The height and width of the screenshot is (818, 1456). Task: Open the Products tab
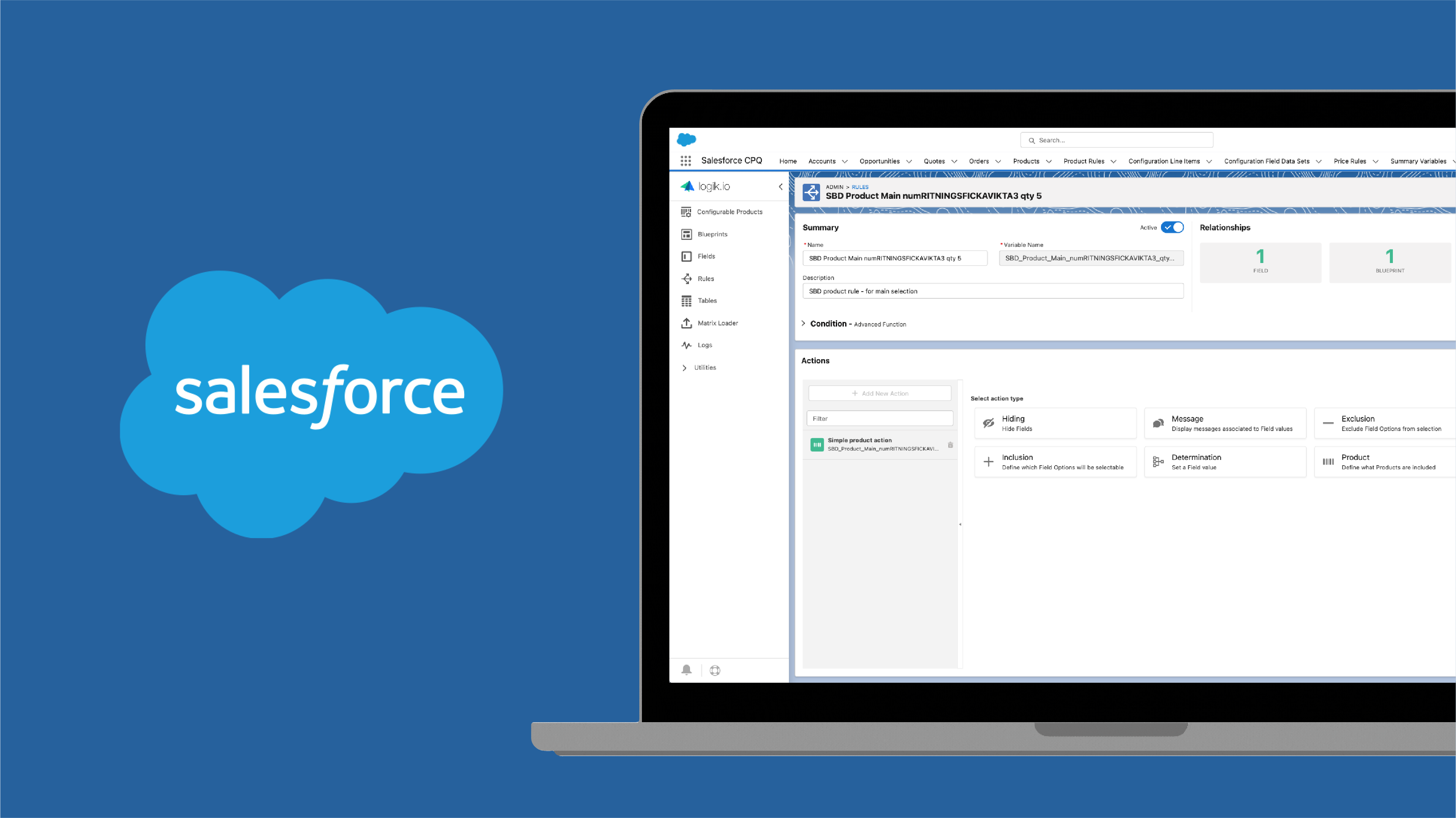(x=1026, y=162)
